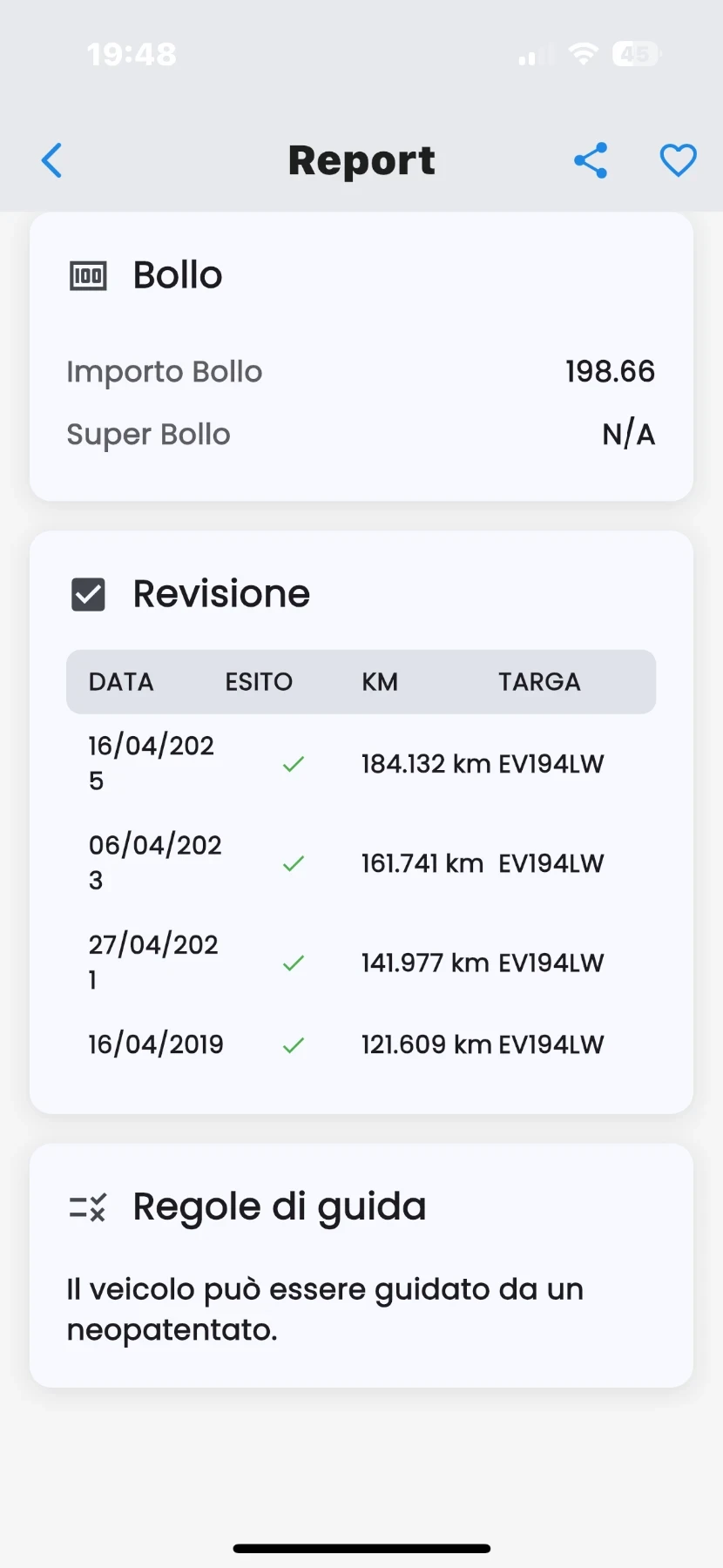The image size is (723, 1568).
Task: Select the 121.609 km mileage entry
Action: click(425, 1044)
